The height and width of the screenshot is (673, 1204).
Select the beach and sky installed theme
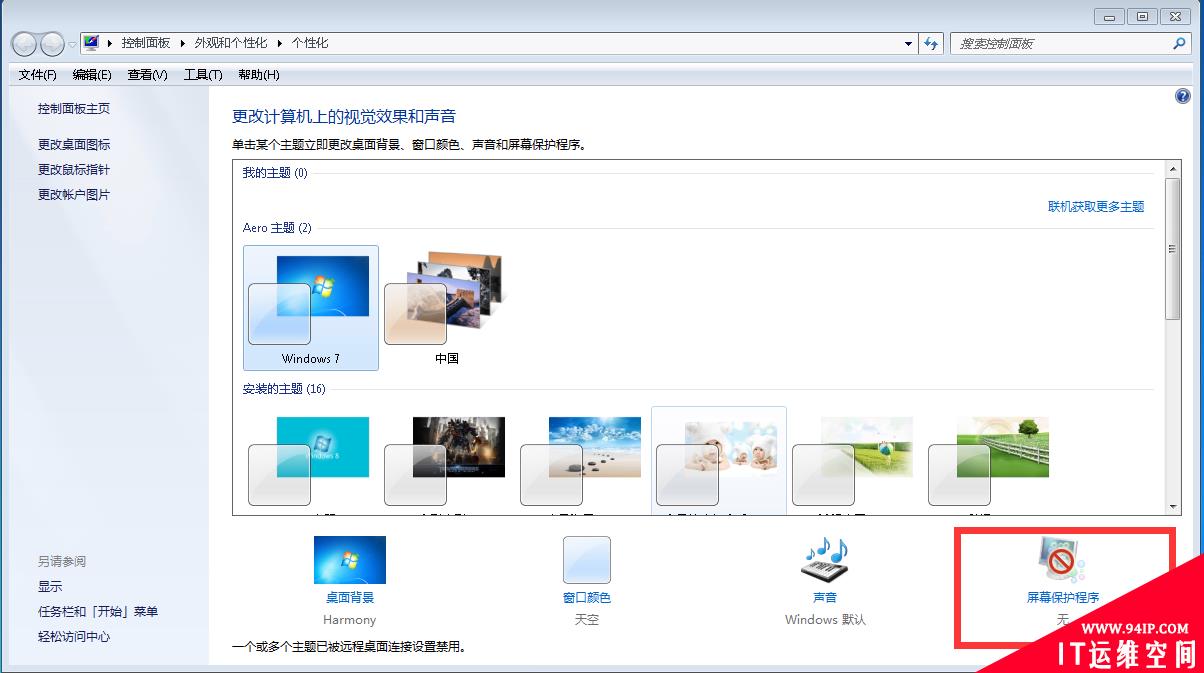(583, 460)
